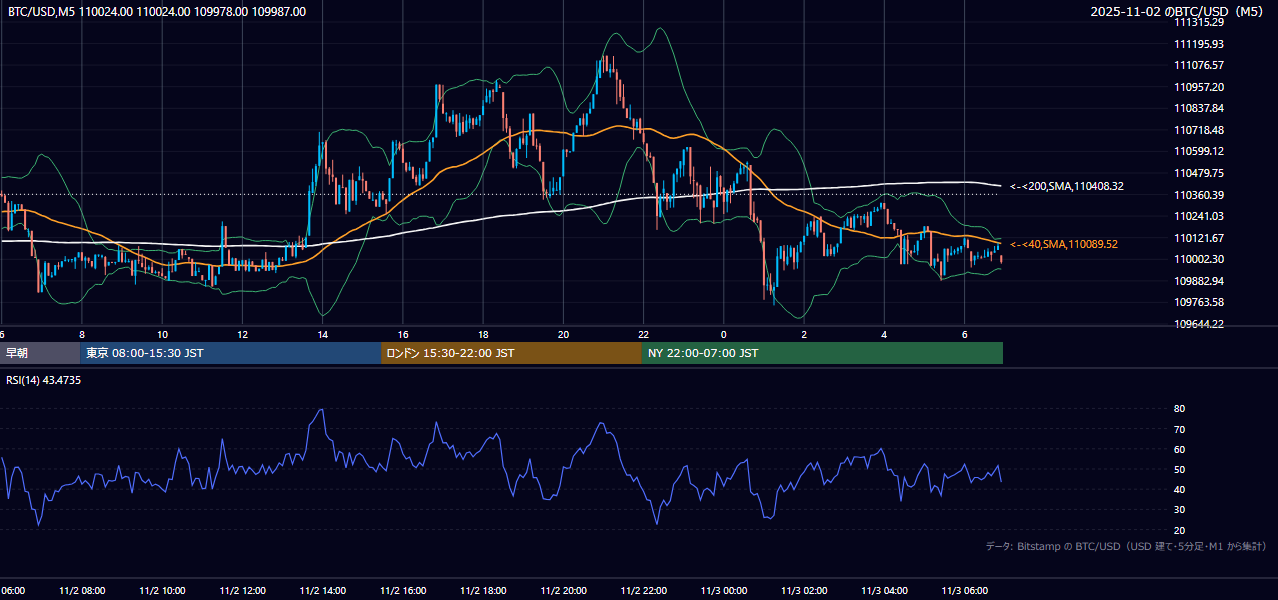The image size is (1278, 600).
Task: Click the RSI scale value 60
Action: click(1179, 449)
